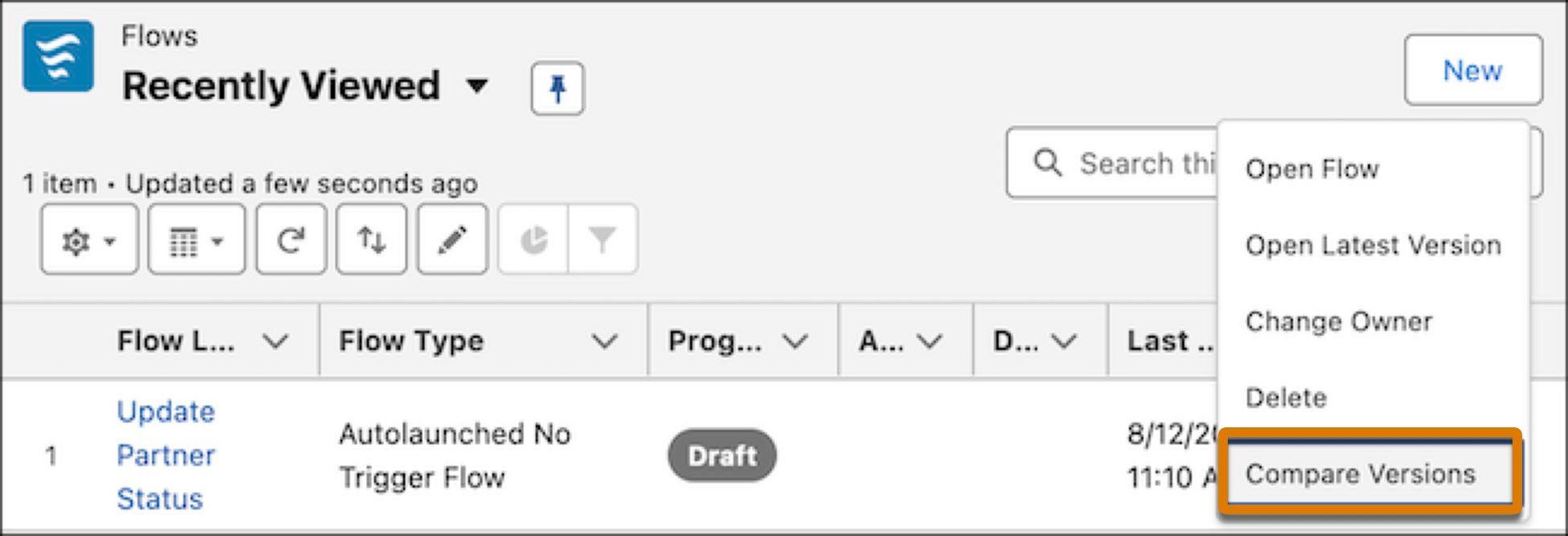This screenshot has width=1568, height=536.
Task: Refresh the flows list
Action: point(291,240)
